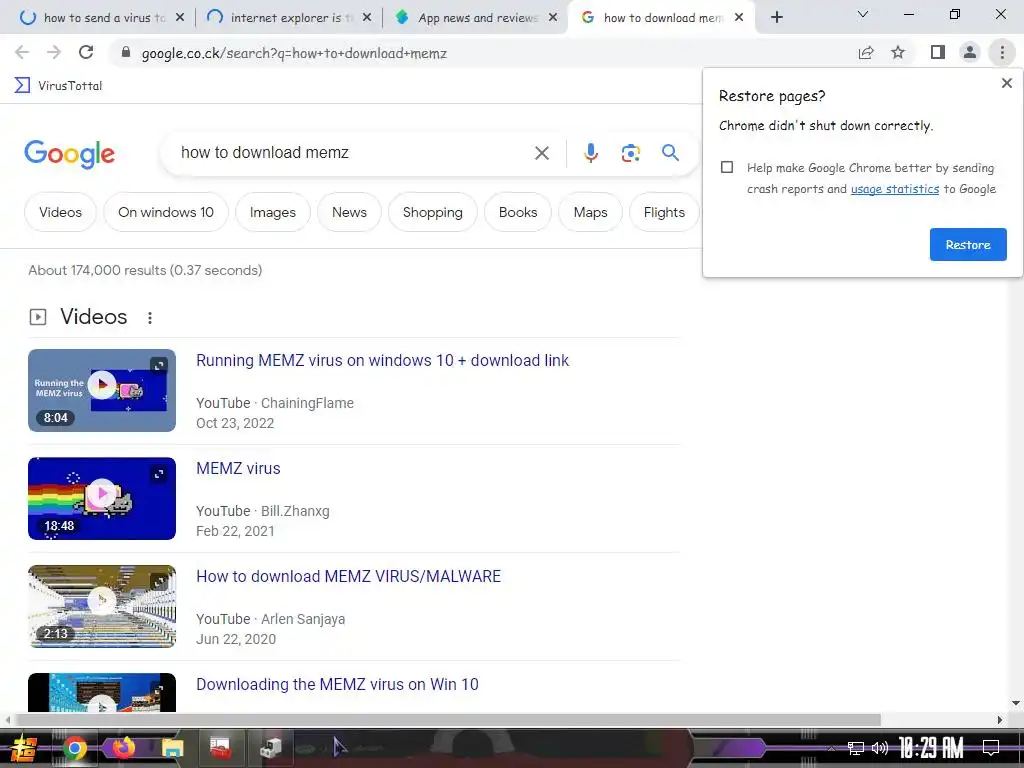
Task: Open Chrome from the taskbar
Action: point(74,748)
